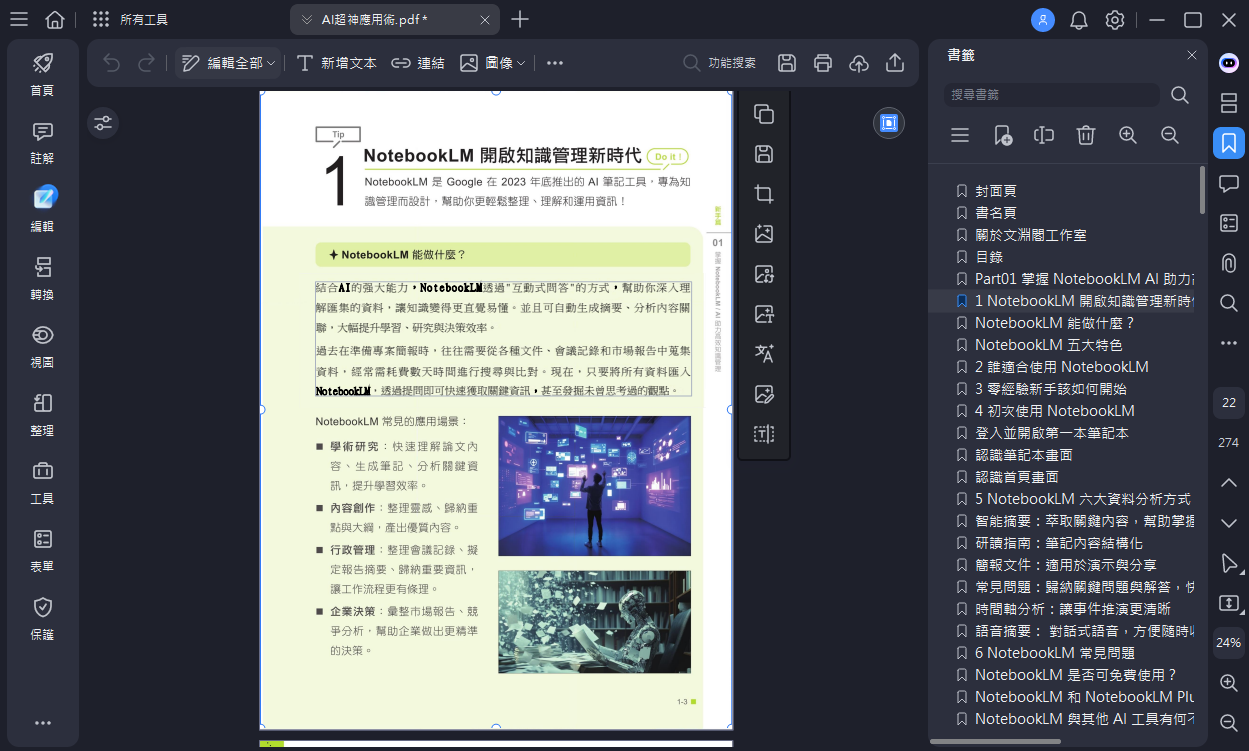
Task: Open the attachments paperclip panel
Action: (1229, 263)
